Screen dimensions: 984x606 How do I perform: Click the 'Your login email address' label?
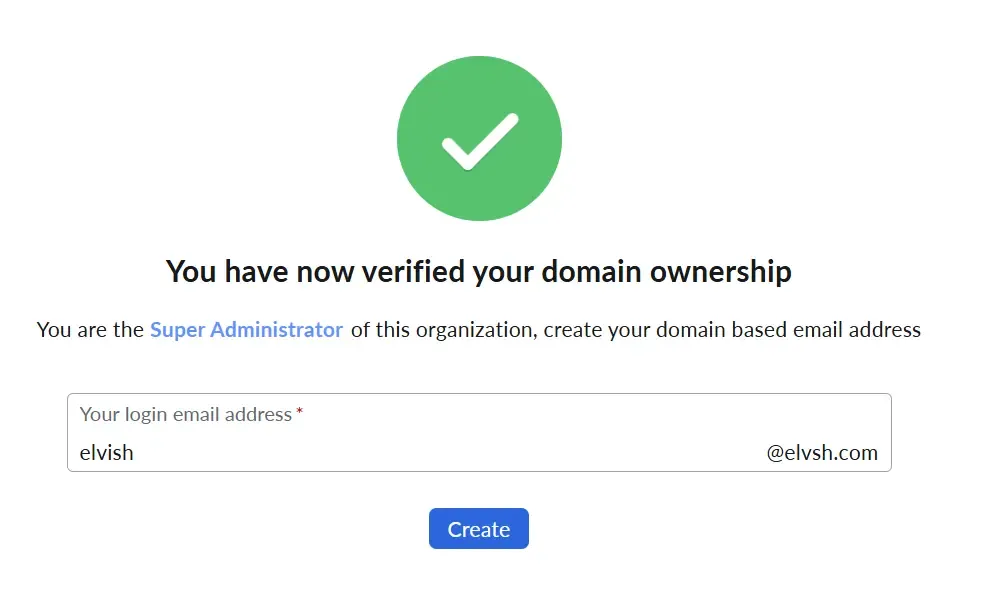[186, 414]
